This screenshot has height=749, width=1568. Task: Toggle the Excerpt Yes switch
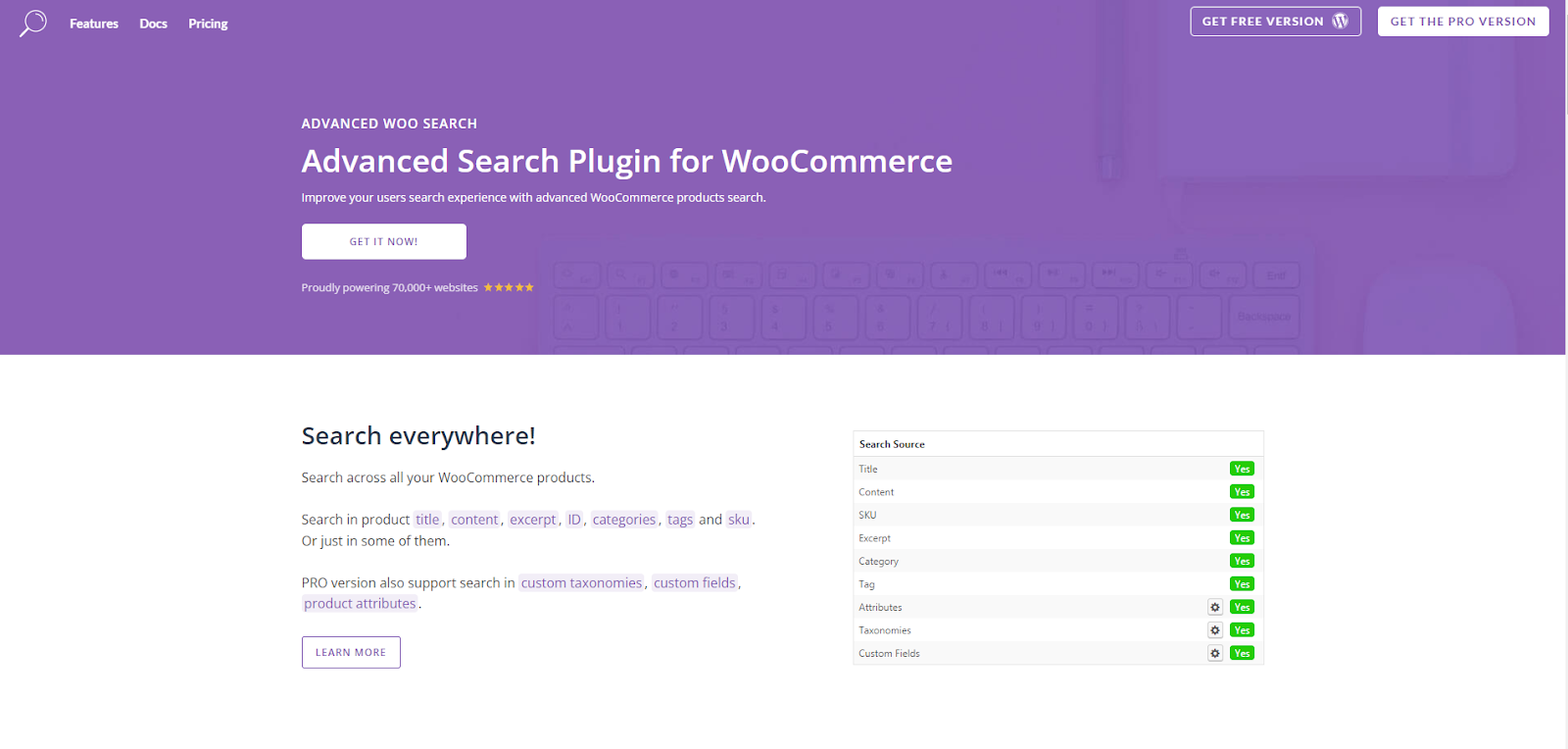tap(1242, 538)
